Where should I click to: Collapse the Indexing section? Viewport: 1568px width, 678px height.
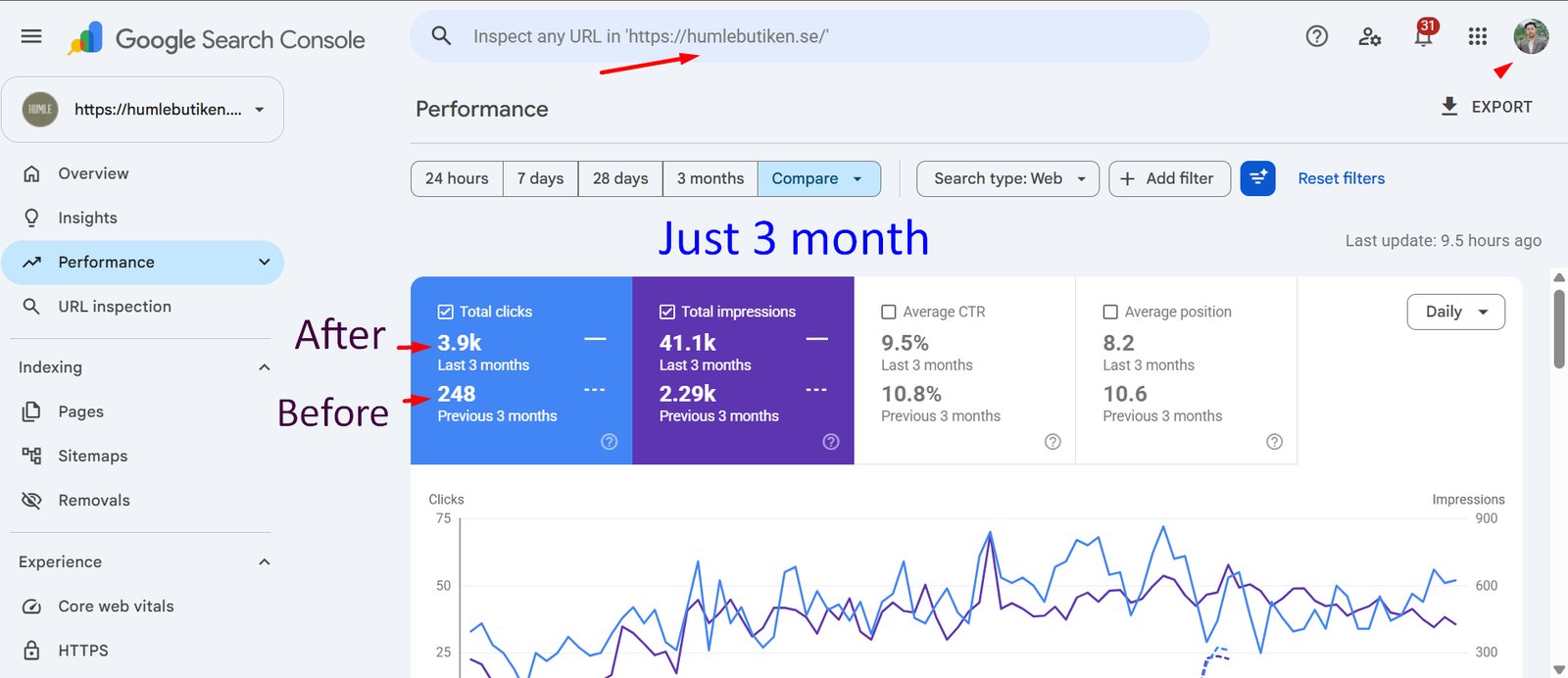(264, 367)
